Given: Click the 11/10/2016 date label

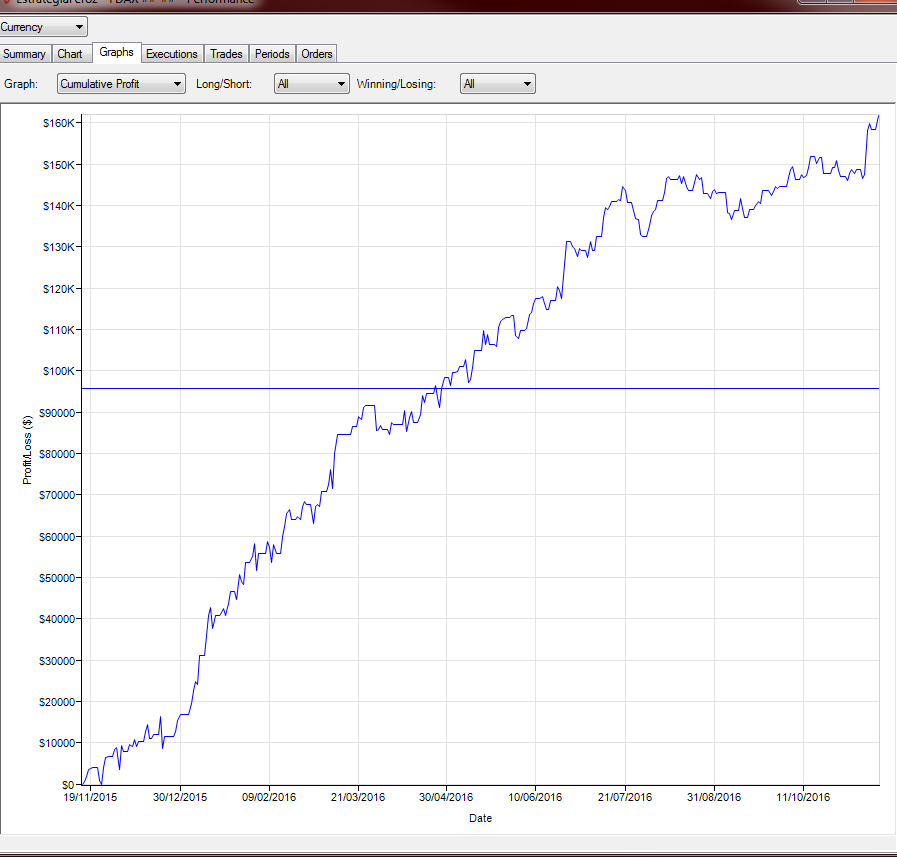Looking at the screenshot, I should tap(803, 797).
